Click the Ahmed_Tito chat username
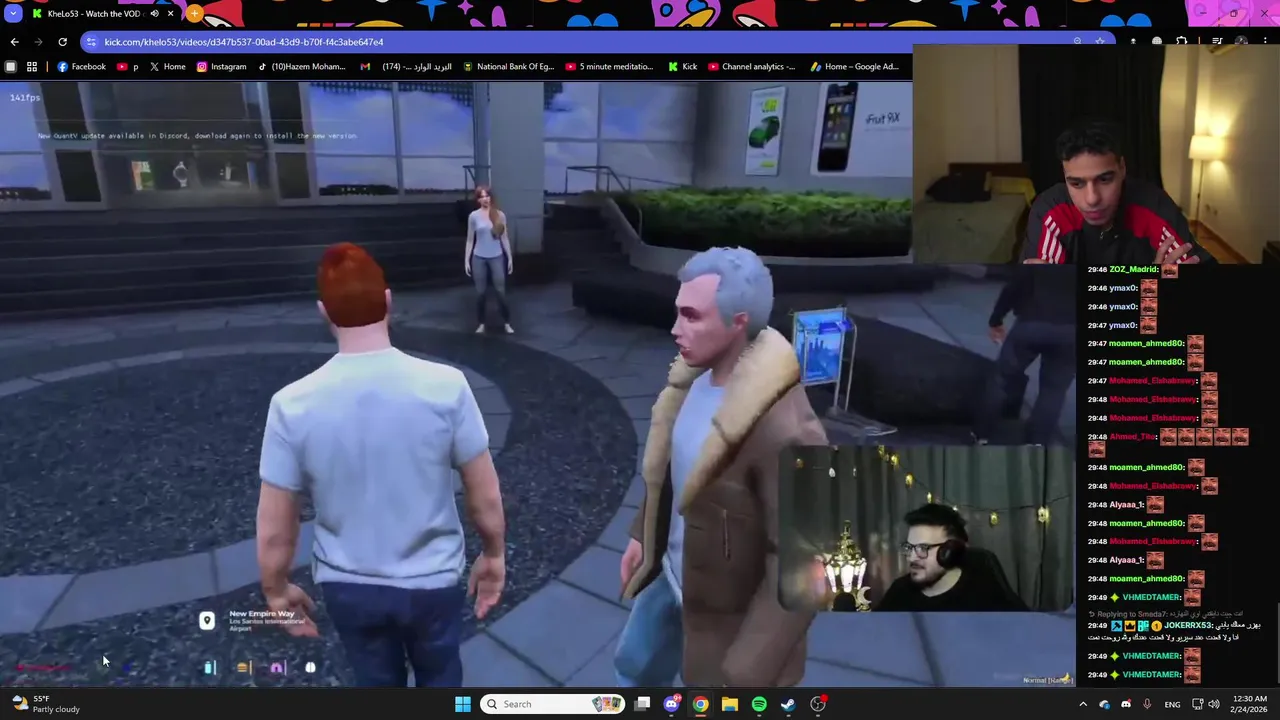Screen dimensions: 1280x720 [x=1133, y=436]
